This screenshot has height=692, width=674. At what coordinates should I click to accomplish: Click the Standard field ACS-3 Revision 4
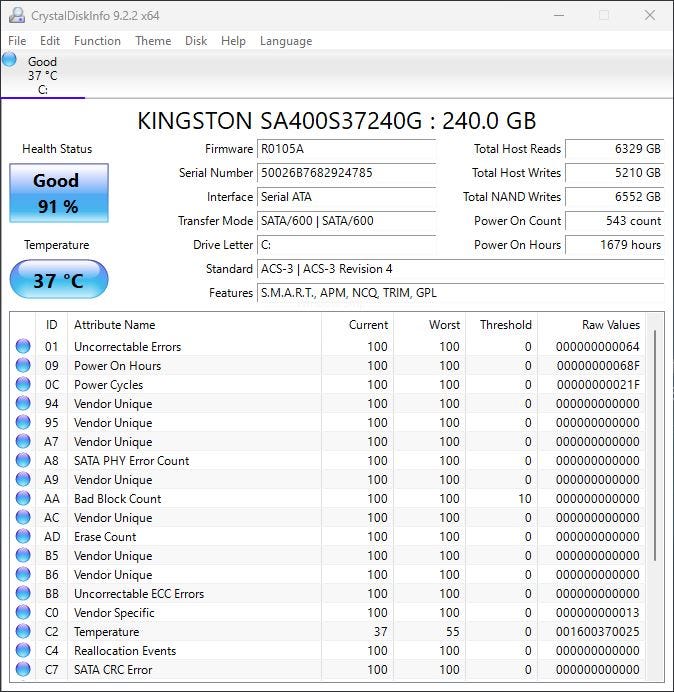click(x=460, y=268)
